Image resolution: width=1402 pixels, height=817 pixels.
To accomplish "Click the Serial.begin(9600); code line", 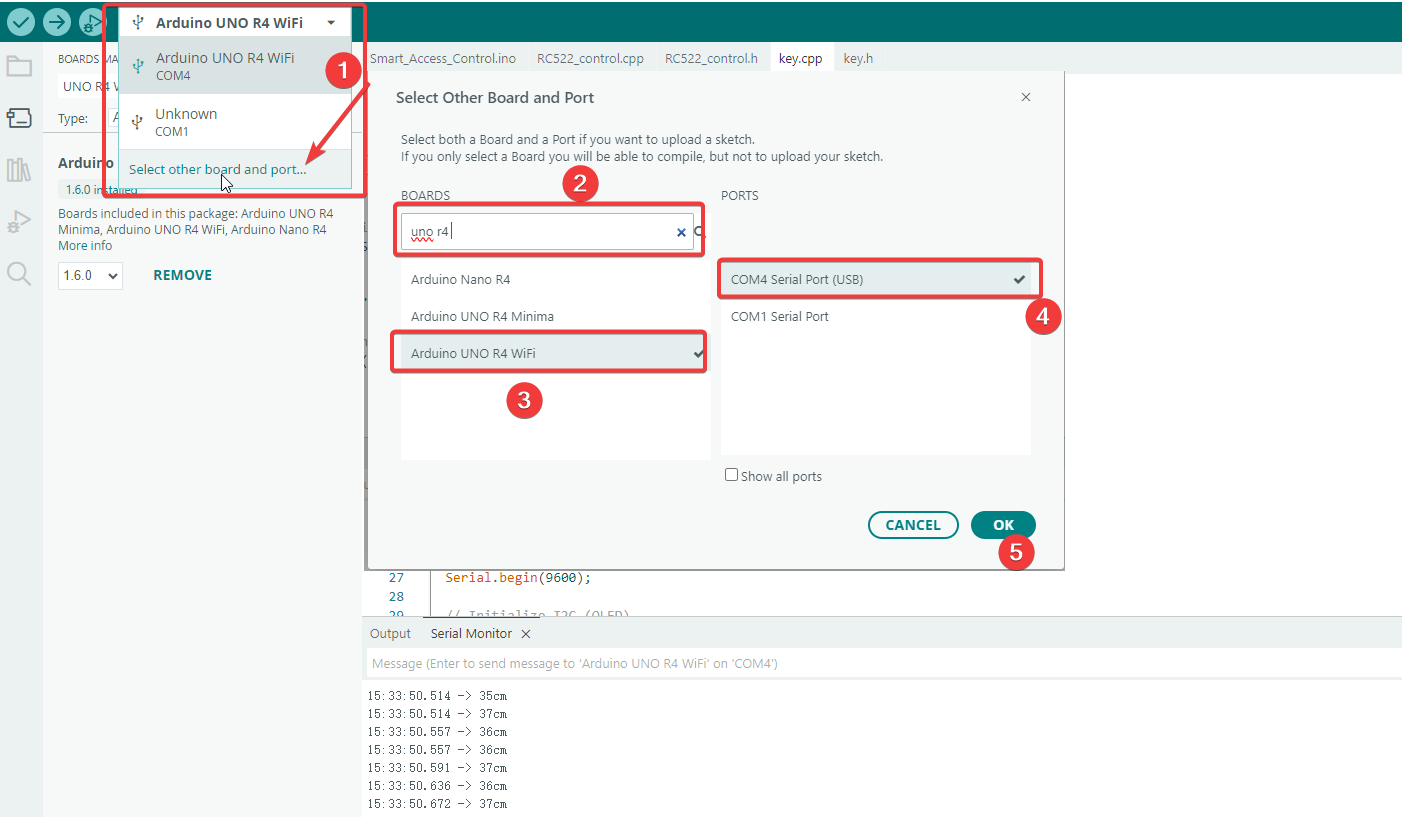I will point(518,577).
